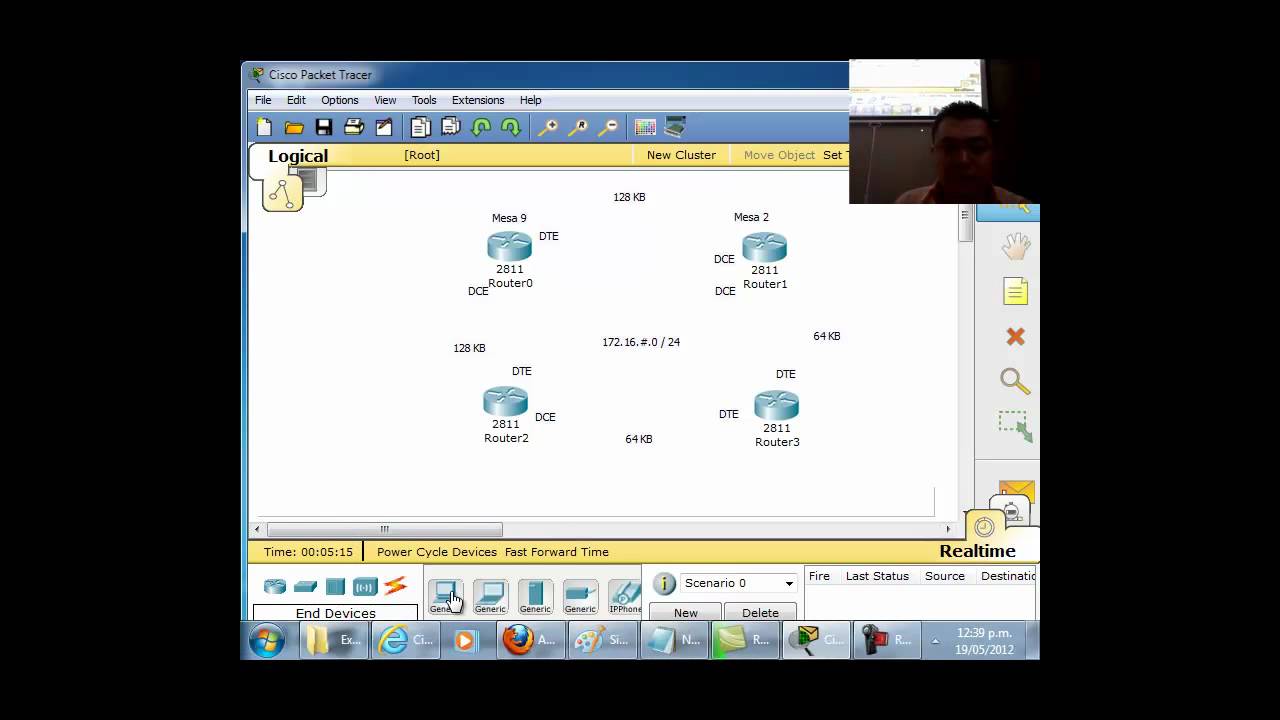Select Router2 on the workspace
Screen dimensions: 1280x720
(505, 401)
